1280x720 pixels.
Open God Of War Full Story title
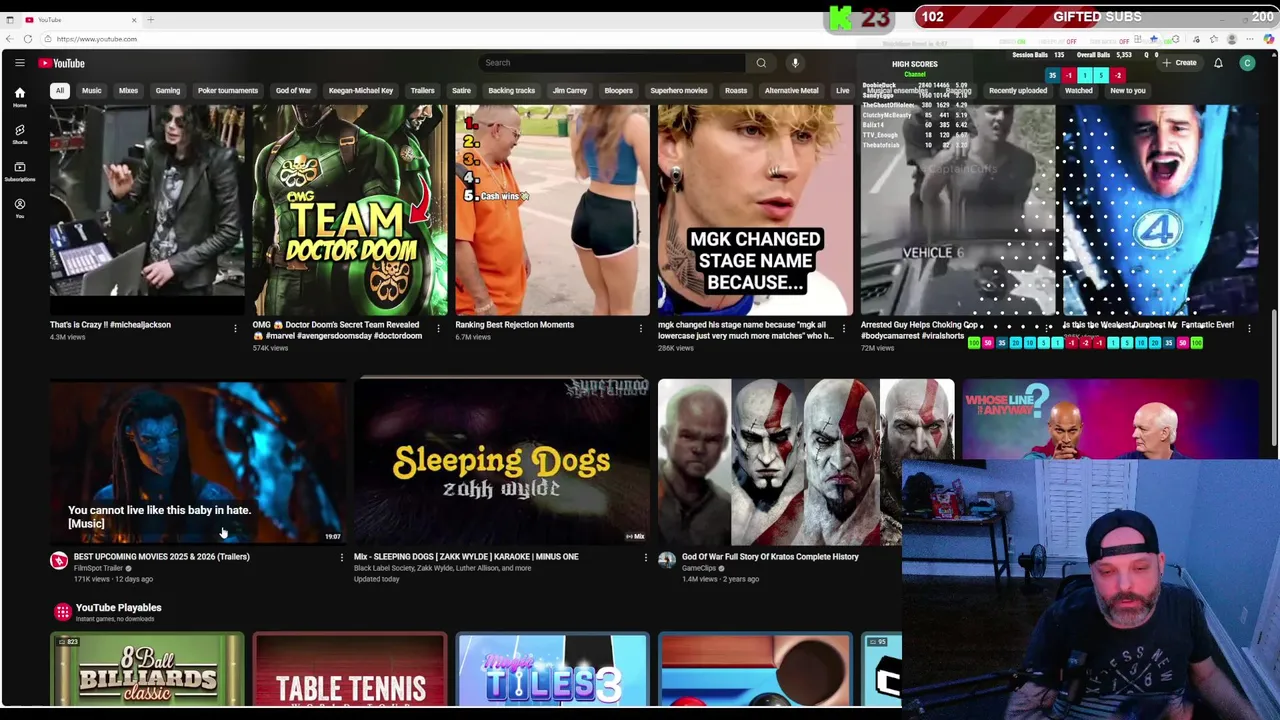(x=770, y=556)
